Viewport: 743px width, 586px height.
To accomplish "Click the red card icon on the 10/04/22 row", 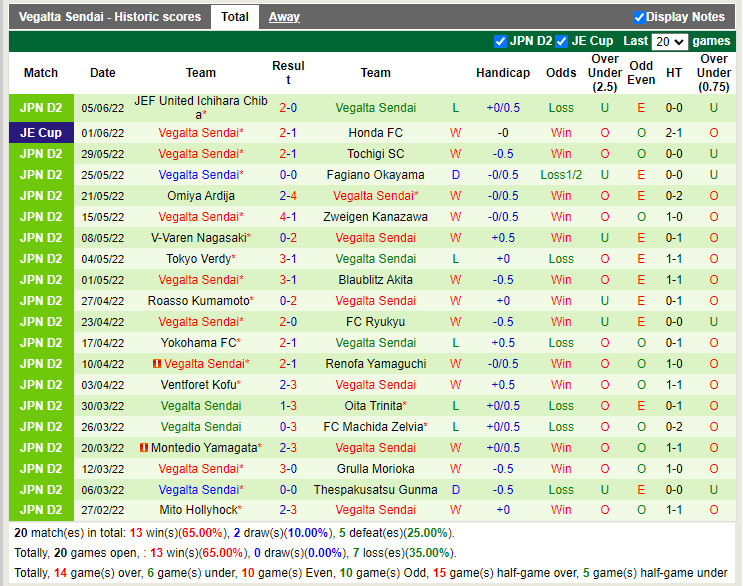I will [x=157, y=364].
